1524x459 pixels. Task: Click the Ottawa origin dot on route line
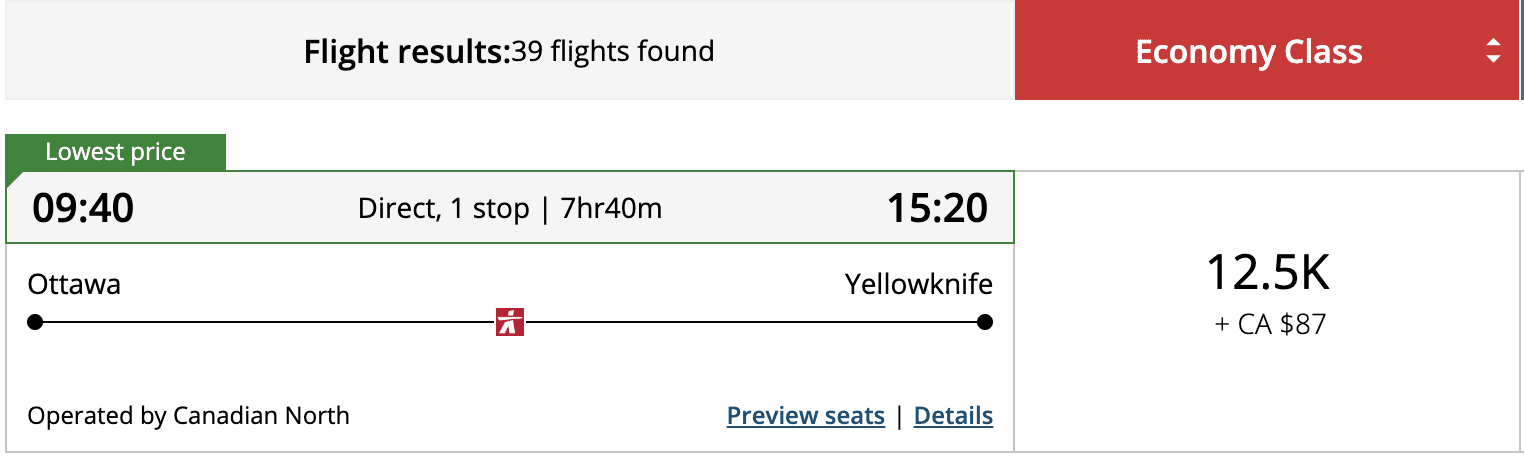35,322
